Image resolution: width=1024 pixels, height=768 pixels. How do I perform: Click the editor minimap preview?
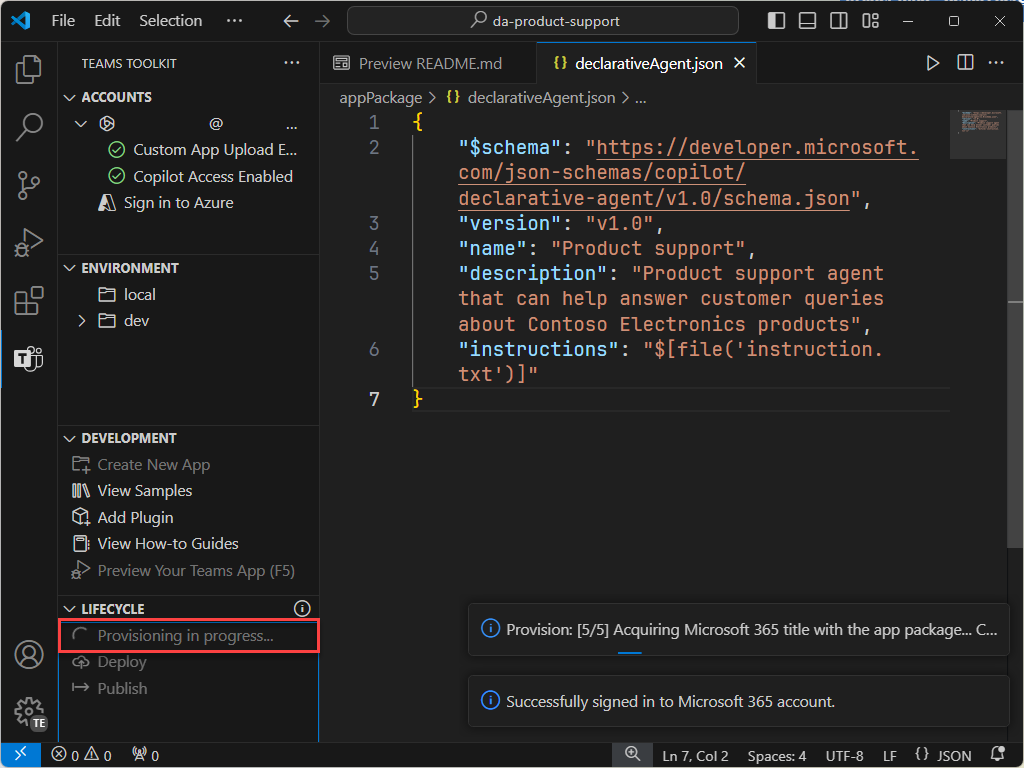pos(978,133)
